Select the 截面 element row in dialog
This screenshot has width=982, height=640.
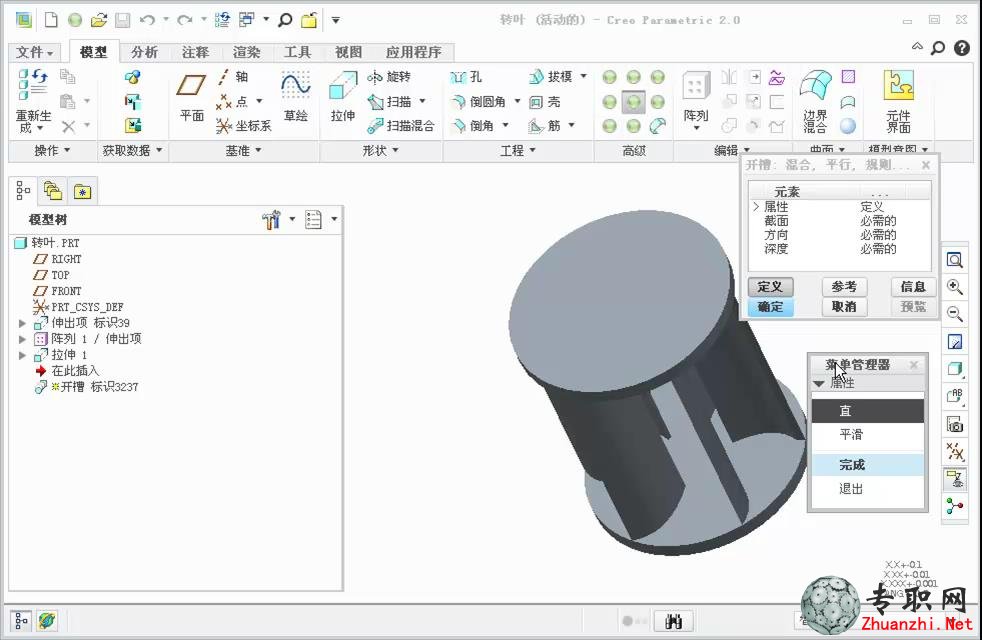pyautogui.click(x=839, y=221)
